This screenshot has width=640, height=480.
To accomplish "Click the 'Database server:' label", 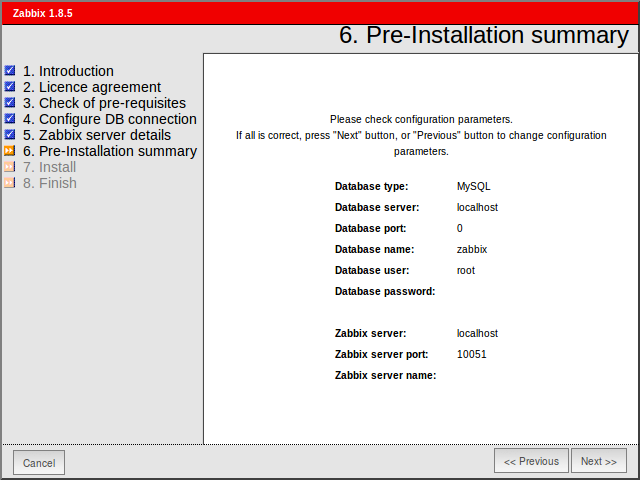I will [x=377, y=207].
